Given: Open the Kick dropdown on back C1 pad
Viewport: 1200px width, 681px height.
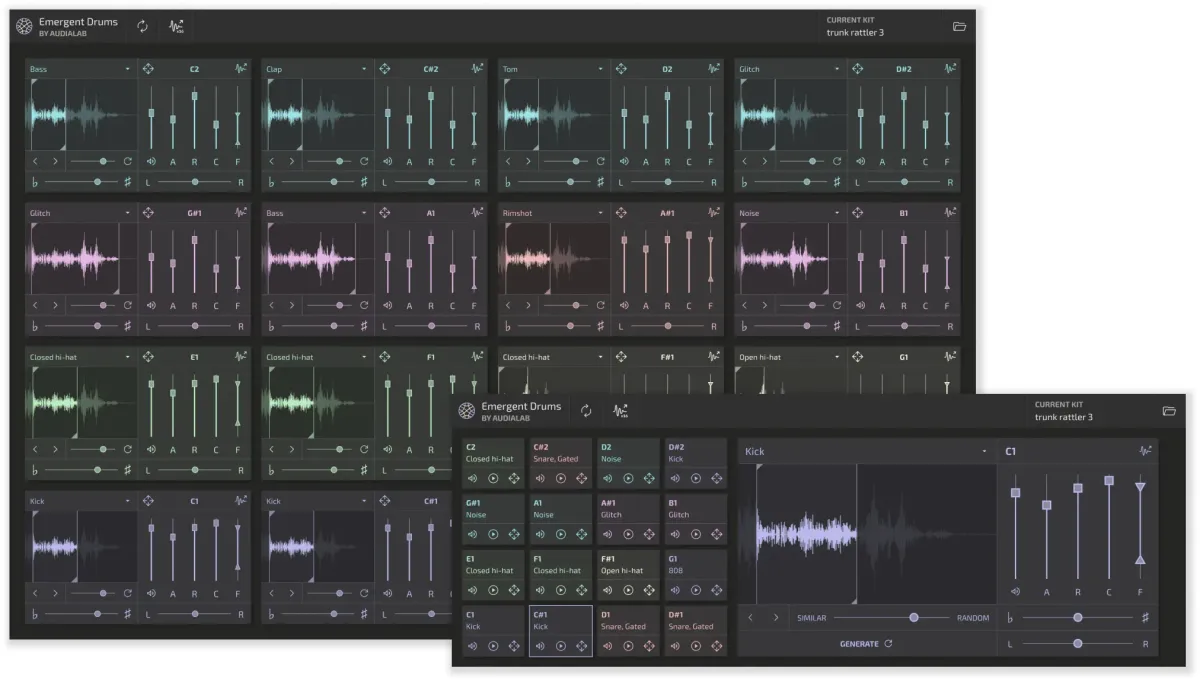Looking at the screenshot, I should (x=81, y=501).
